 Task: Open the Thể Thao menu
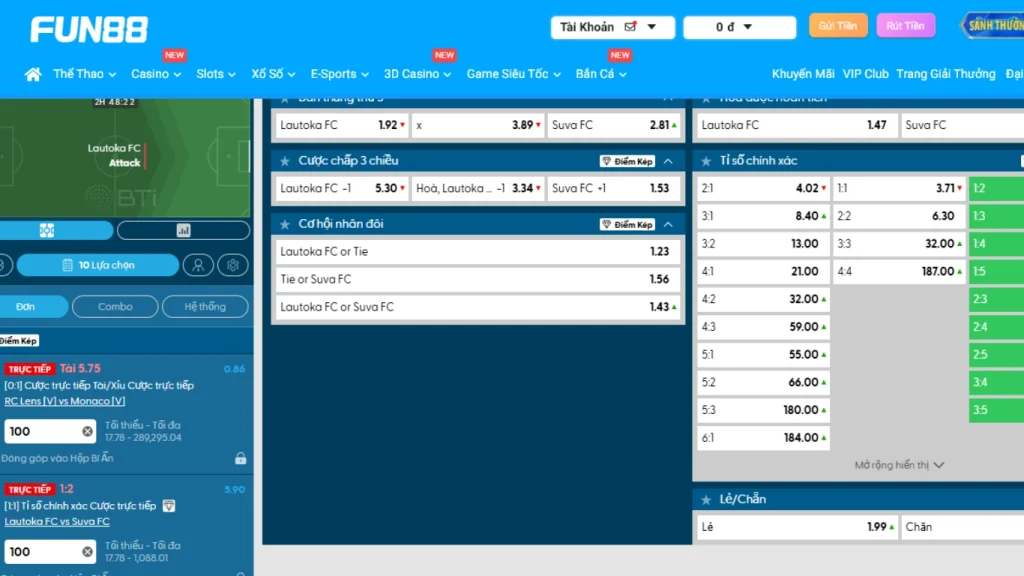coord(84,74)
